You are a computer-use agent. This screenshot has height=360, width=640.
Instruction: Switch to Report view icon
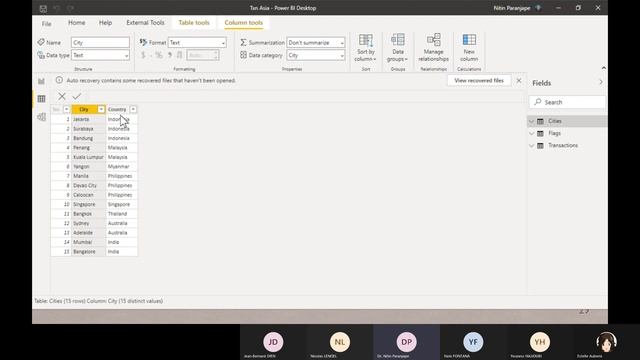pos(41,81)
